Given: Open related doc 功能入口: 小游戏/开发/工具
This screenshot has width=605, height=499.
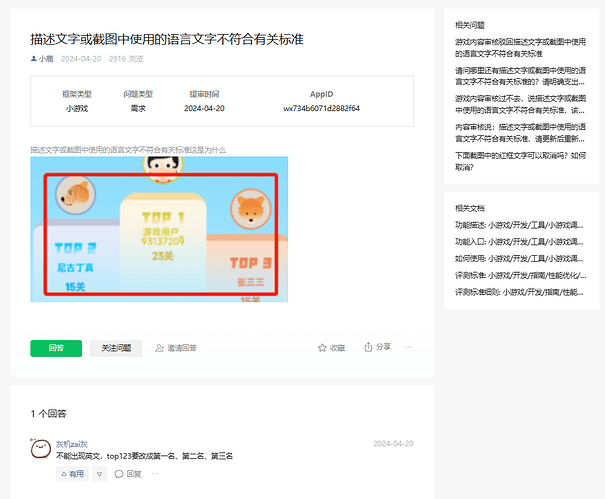Looking at the screenshot, I should pyautogui.click(x=519, y=242).
